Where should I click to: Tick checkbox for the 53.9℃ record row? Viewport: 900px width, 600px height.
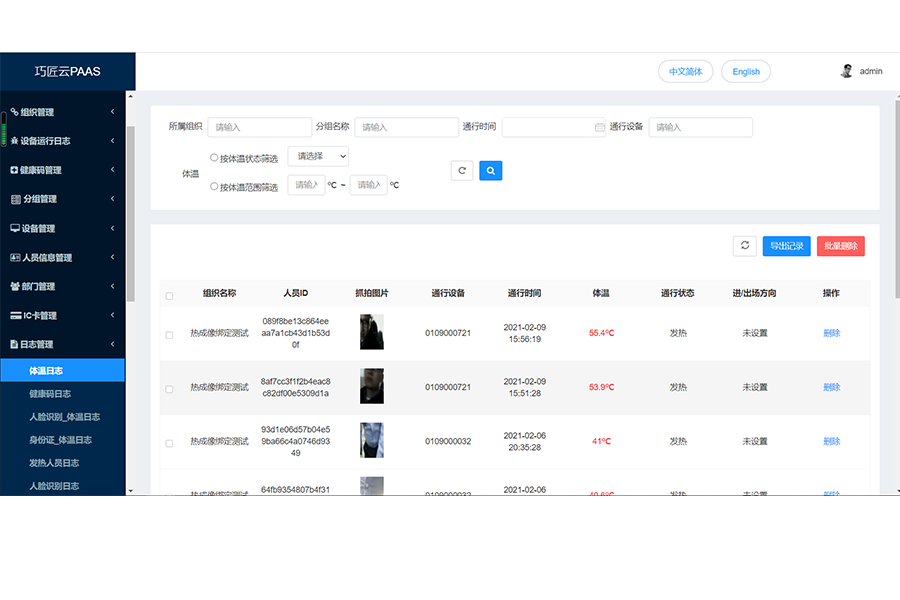(x=169, y=389)
